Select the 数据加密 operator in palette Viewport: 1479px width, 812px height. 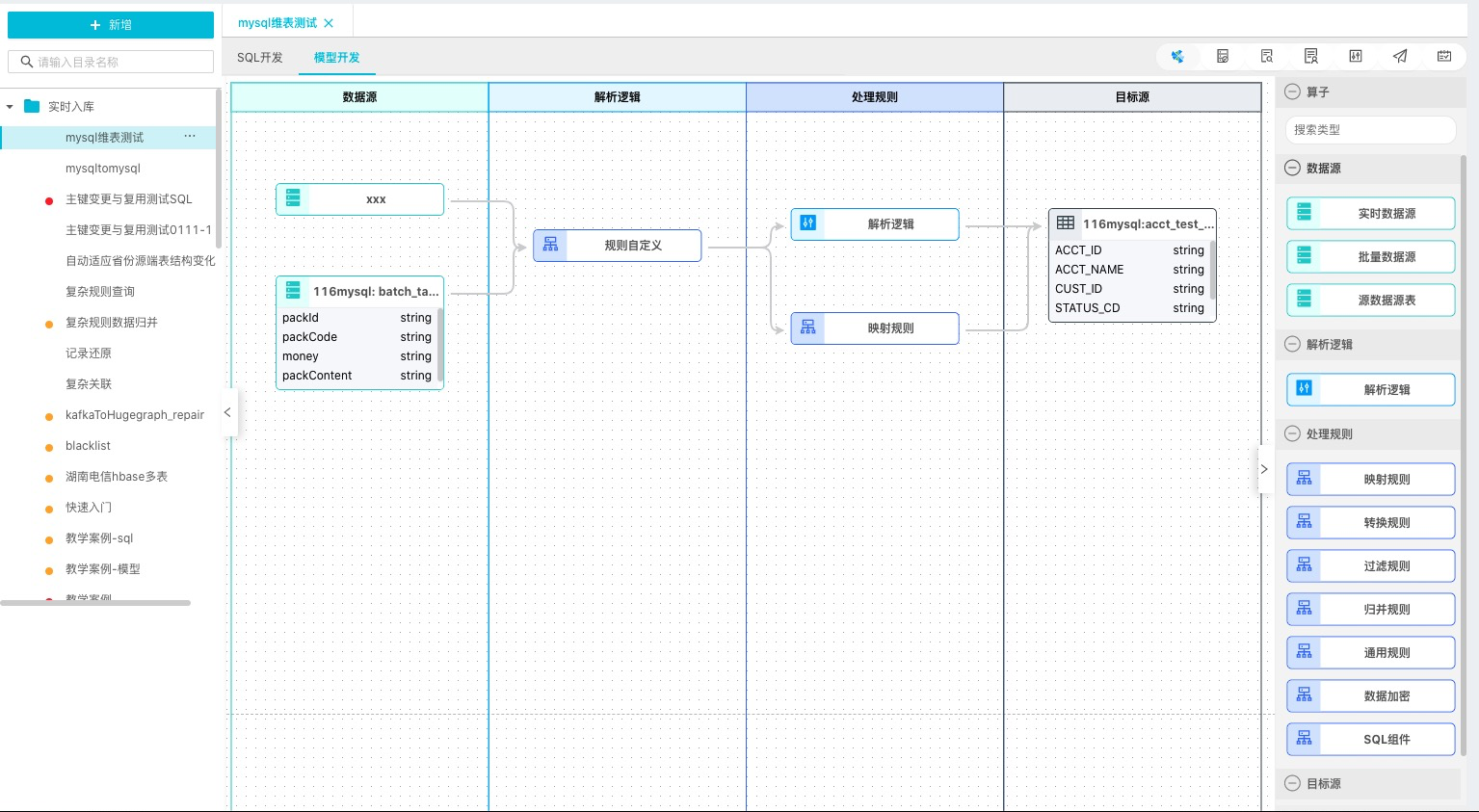tap(1370, 695)
